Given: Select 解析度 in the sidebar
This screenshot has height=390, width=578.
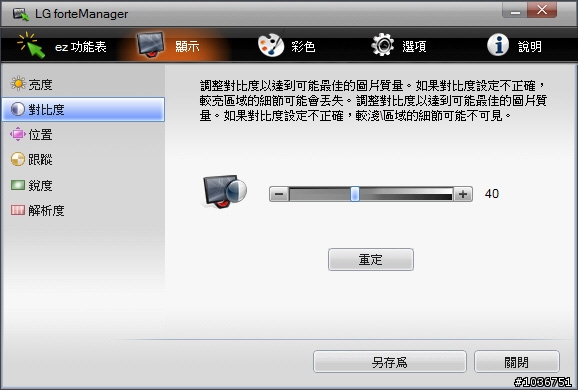Looking at the screenshot, I should 83,210.
